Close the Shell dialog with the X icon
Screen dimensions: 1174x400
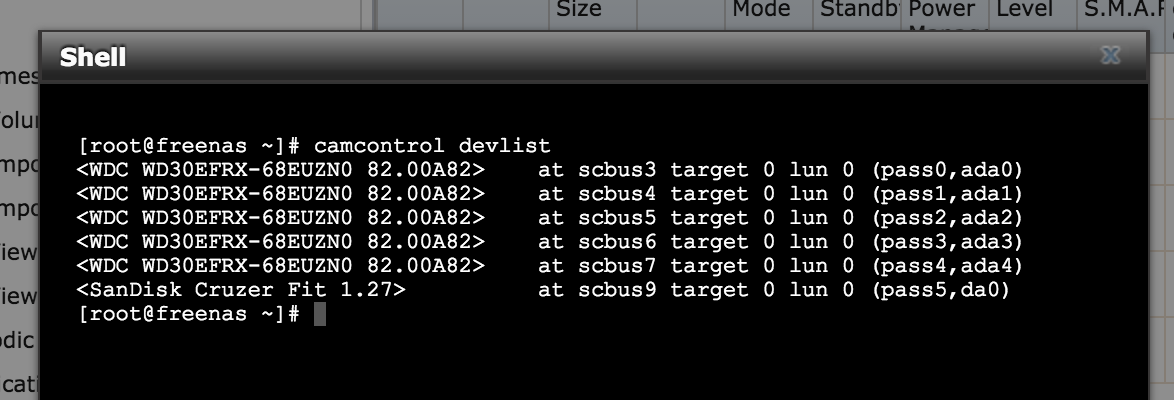click(x=1110, y=55)
